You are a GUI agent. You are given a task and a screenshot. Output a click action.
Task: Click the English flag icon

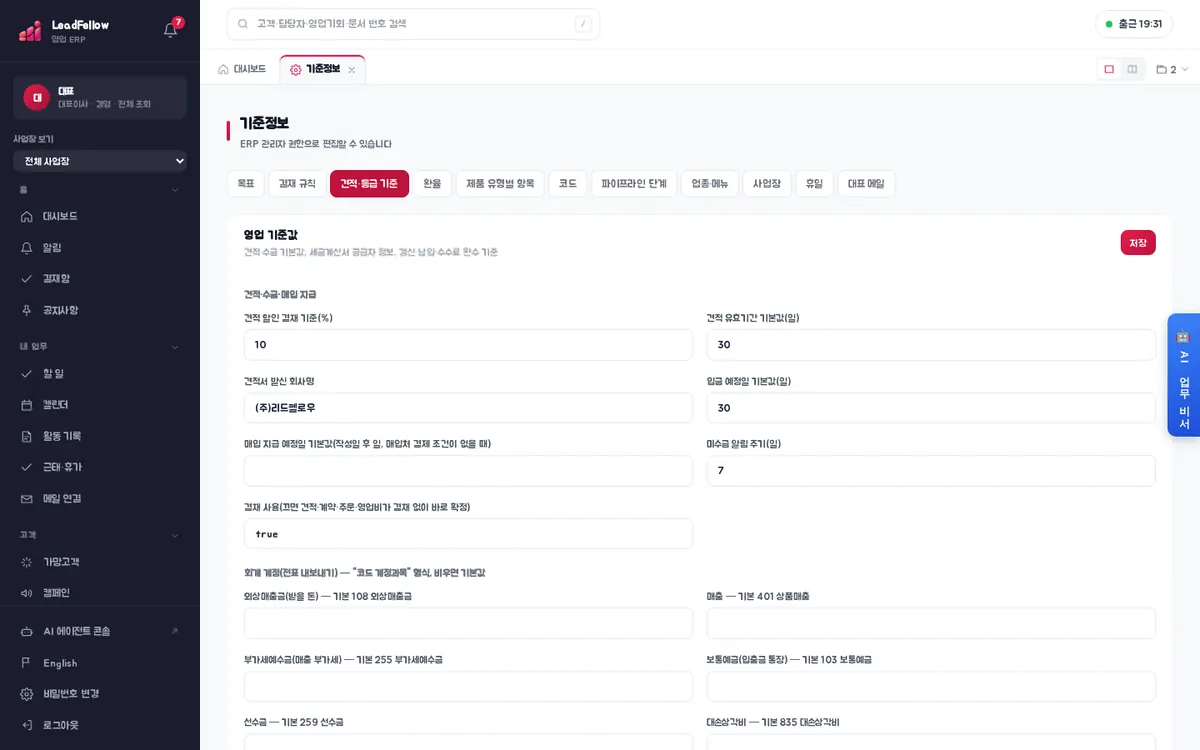point(27,663)
